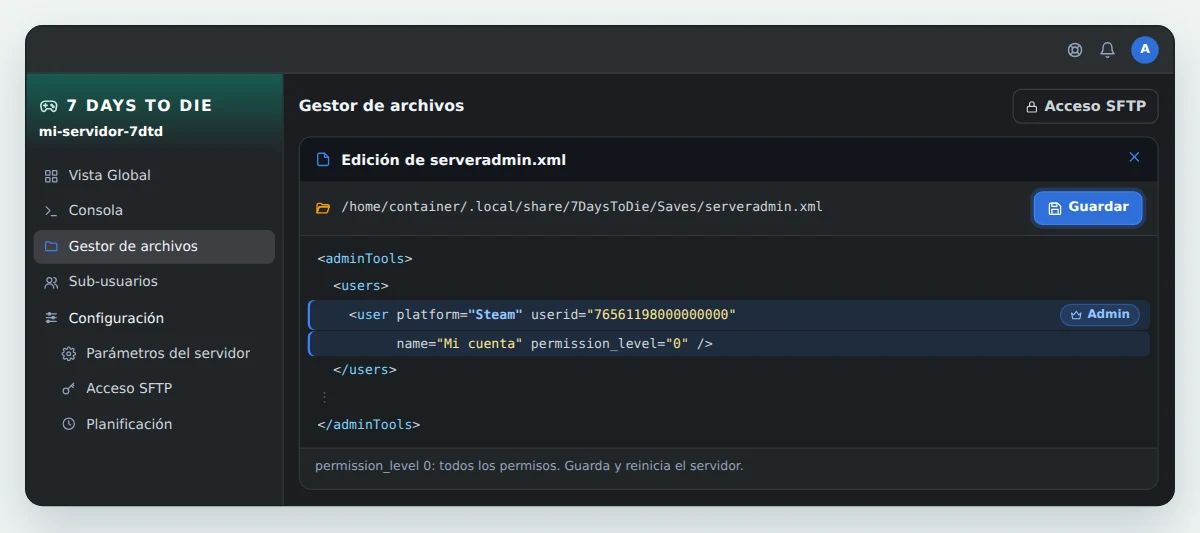The width and height of the screenshot is (1200, 533).
Task: Click the Consola terminal prompt icon
Action: pyautogui.click(x=51, y=211)
